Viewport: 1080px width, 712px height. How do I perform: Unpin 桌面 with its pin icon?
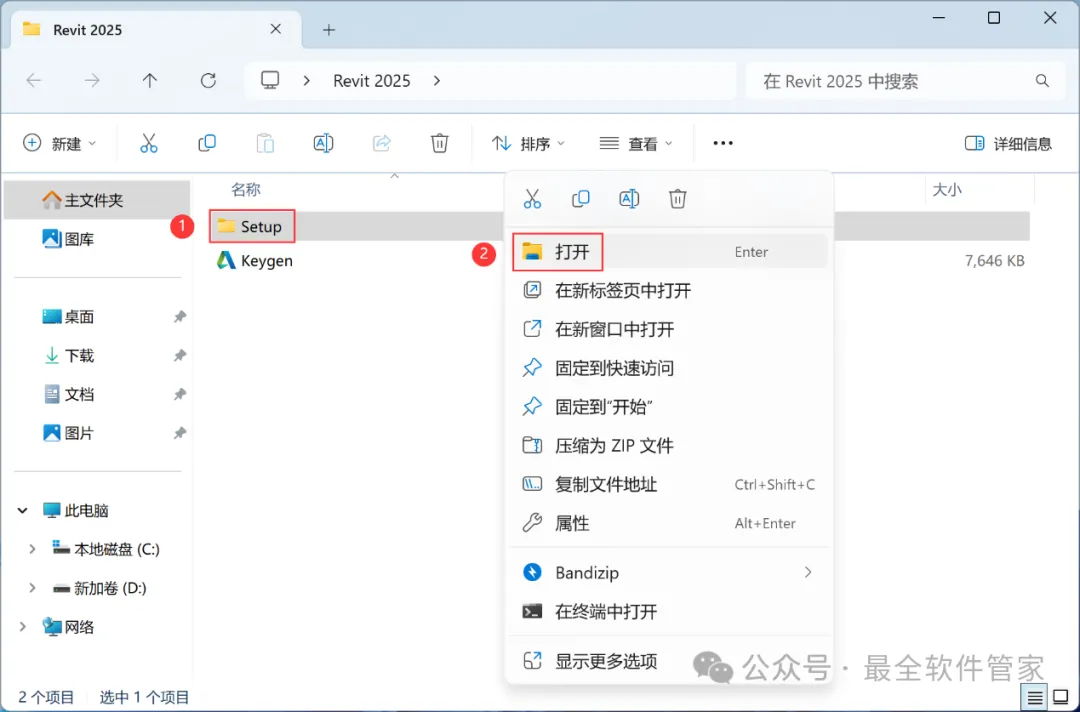tap(180, 317)
